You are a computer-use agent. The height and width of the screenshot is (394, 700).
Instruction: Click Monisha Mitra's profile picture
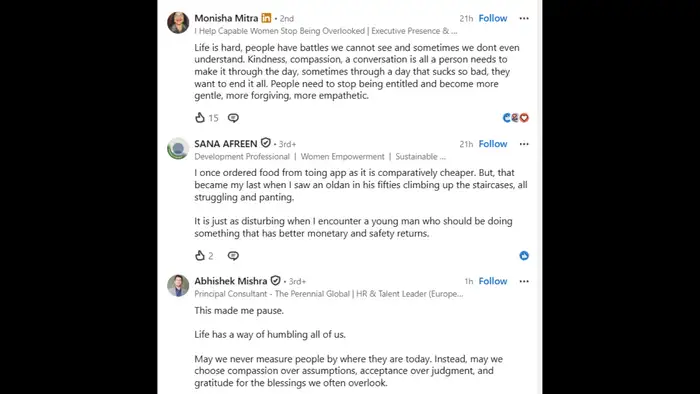pyautogui.click(x=178, y=22)
